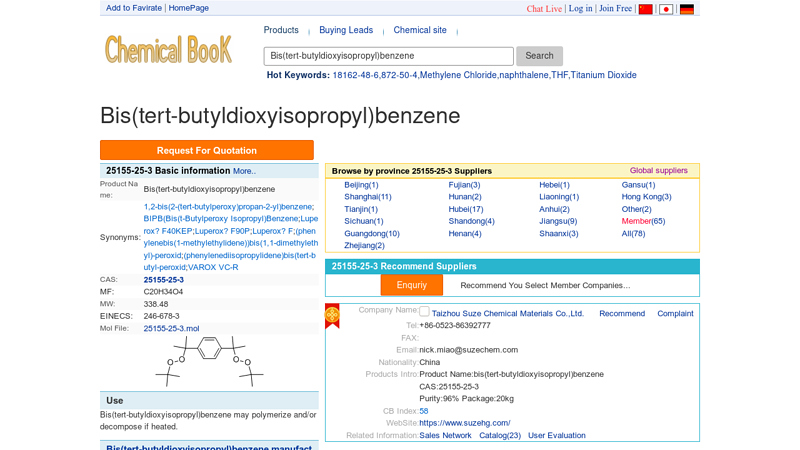Visit https://www.suzehg.com/ website link
Image resolution: width=800 pixels, height=450 pixels.
coord(465,423)
